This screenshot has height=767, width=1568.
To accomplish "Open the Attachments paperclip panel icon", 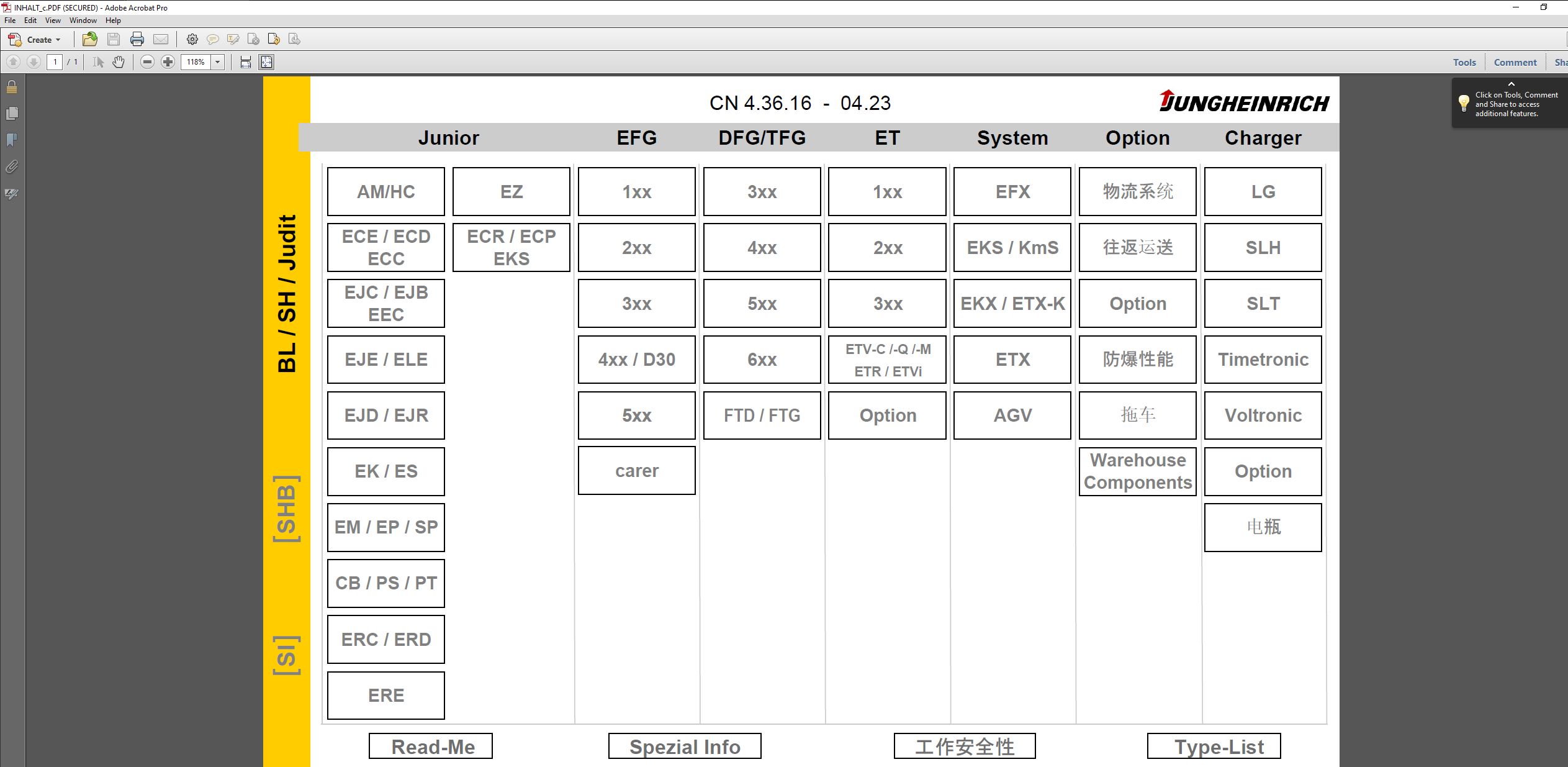I will (12, 167).
